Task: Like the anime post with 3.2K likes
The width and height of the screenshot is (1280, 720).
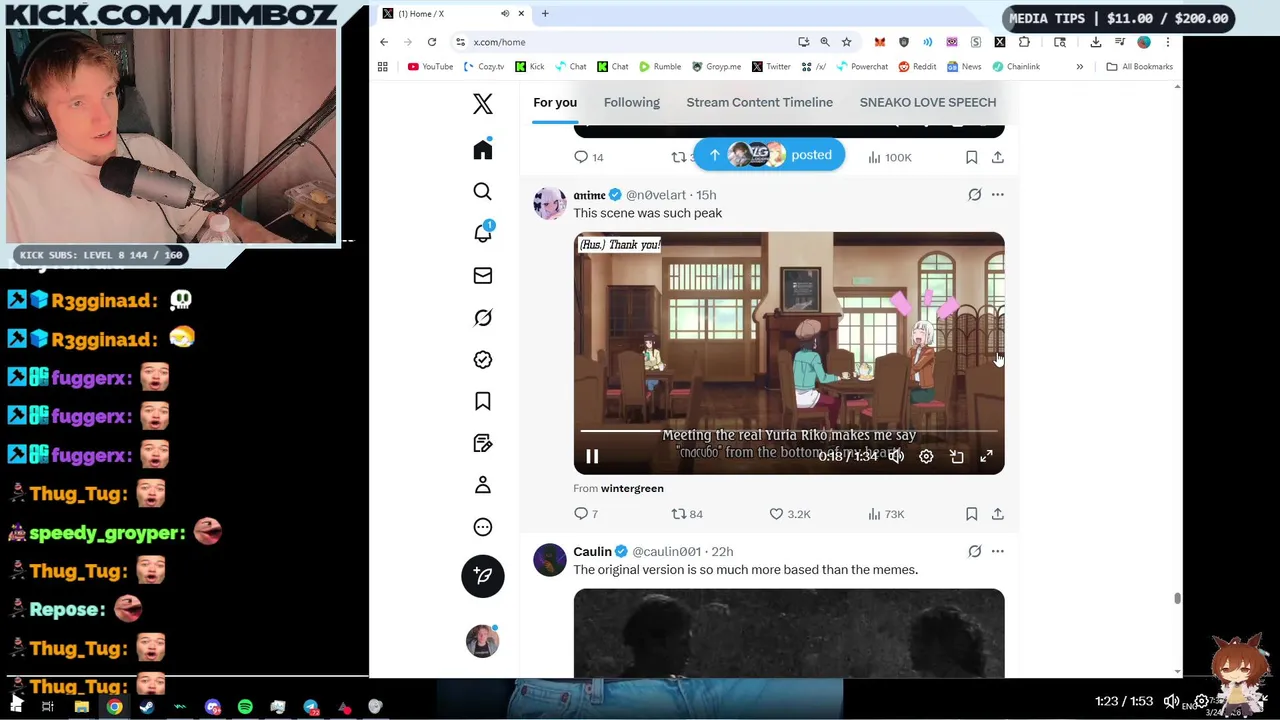Action: (x=790, y=514)
